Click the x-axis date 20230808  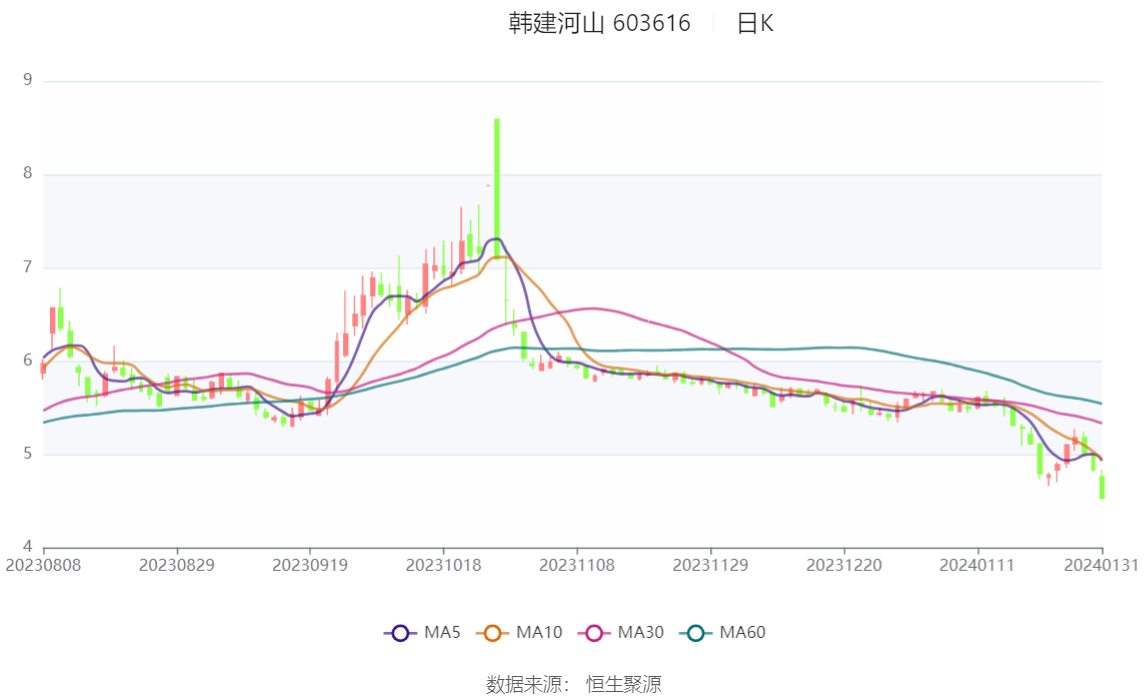click(43, 565)
